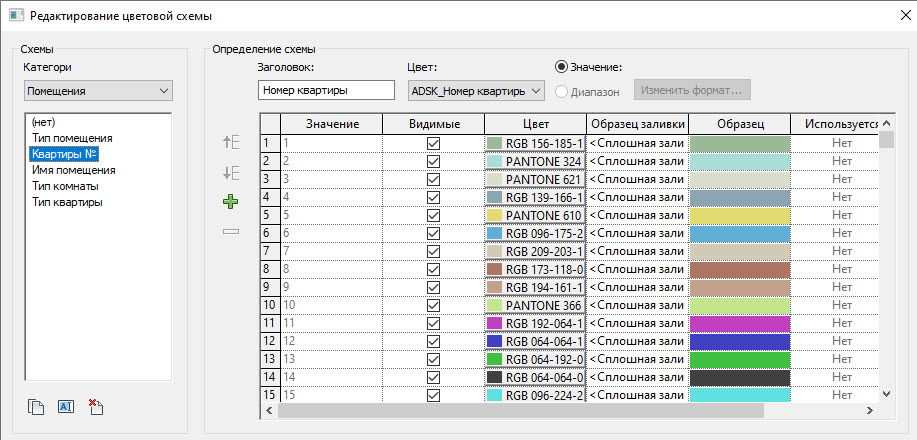Click value cell 10 in Значение column
The width and height of the screenshot is (917, 440).
coord(332,305)
